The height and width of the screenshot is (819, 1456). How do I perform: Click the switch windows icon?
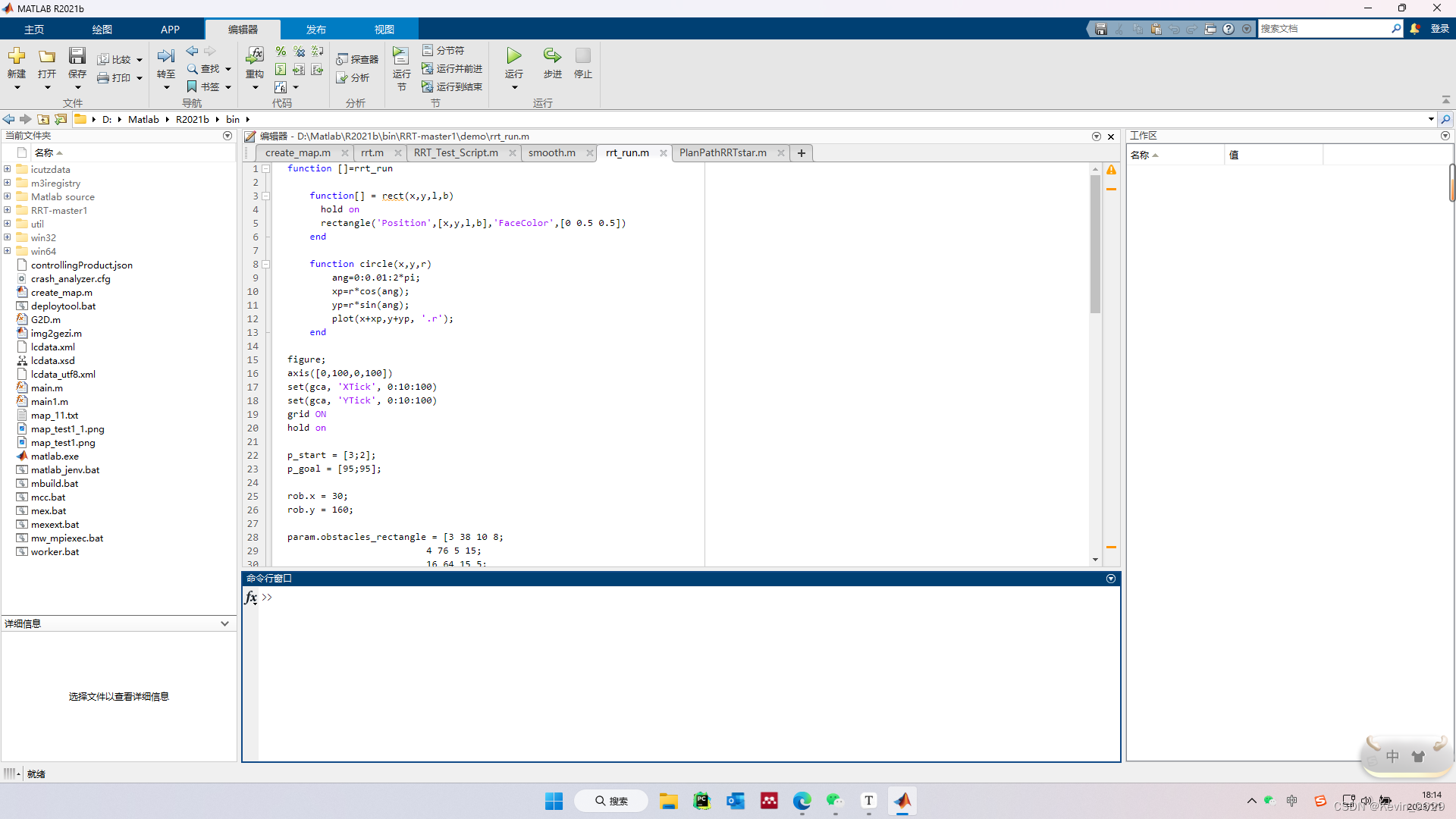tap(1210, 29)
